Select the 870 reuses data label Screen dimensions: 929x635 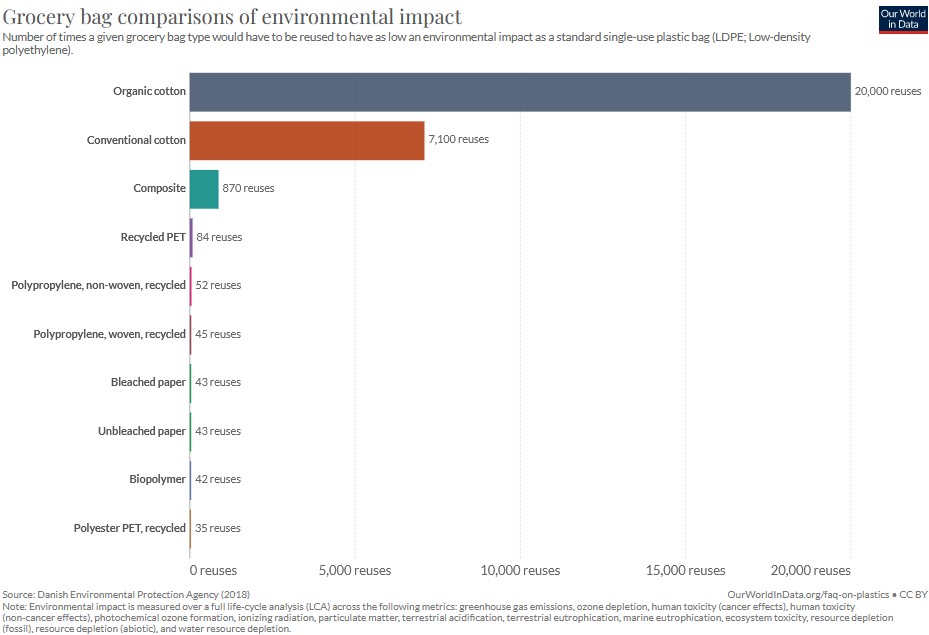point(248,187)
